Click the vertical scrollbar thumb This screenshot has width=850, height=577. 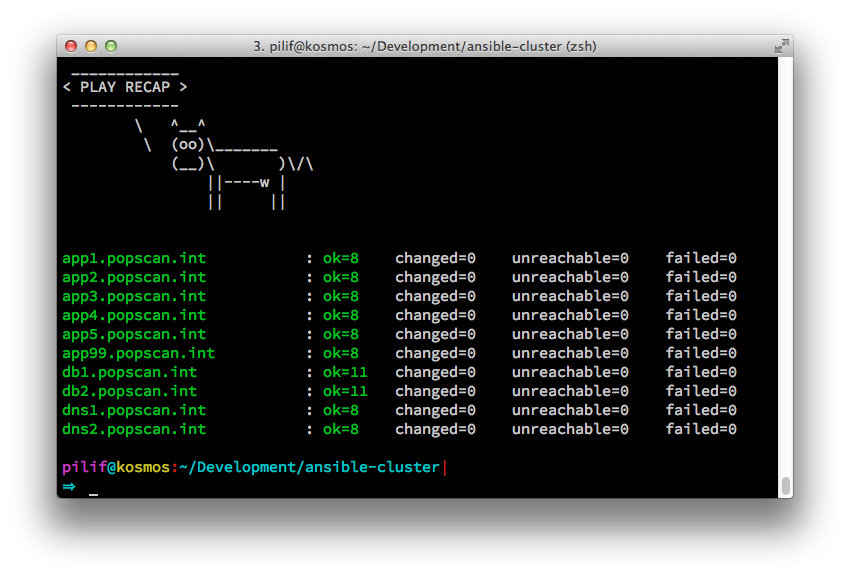point(785,486)
